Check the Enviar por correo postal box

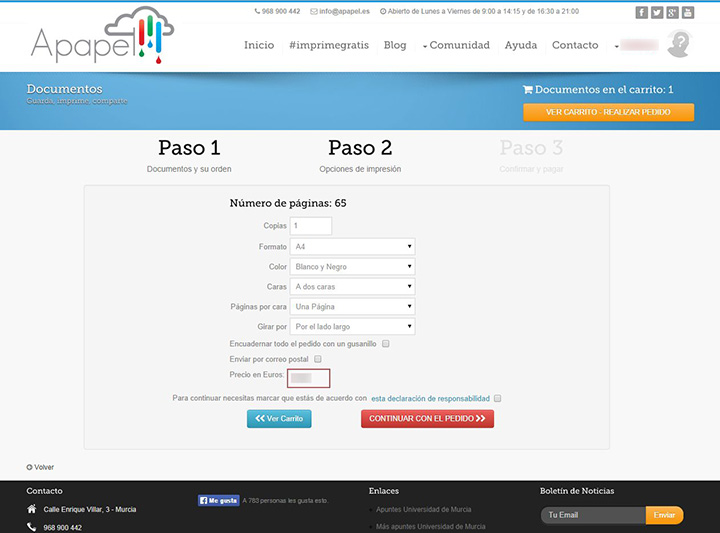tap(318, 359)
